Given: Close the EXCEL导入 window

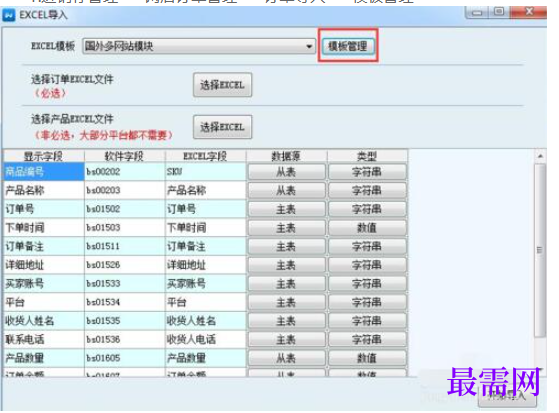Looking at the screenshot, I should point(529,12).
